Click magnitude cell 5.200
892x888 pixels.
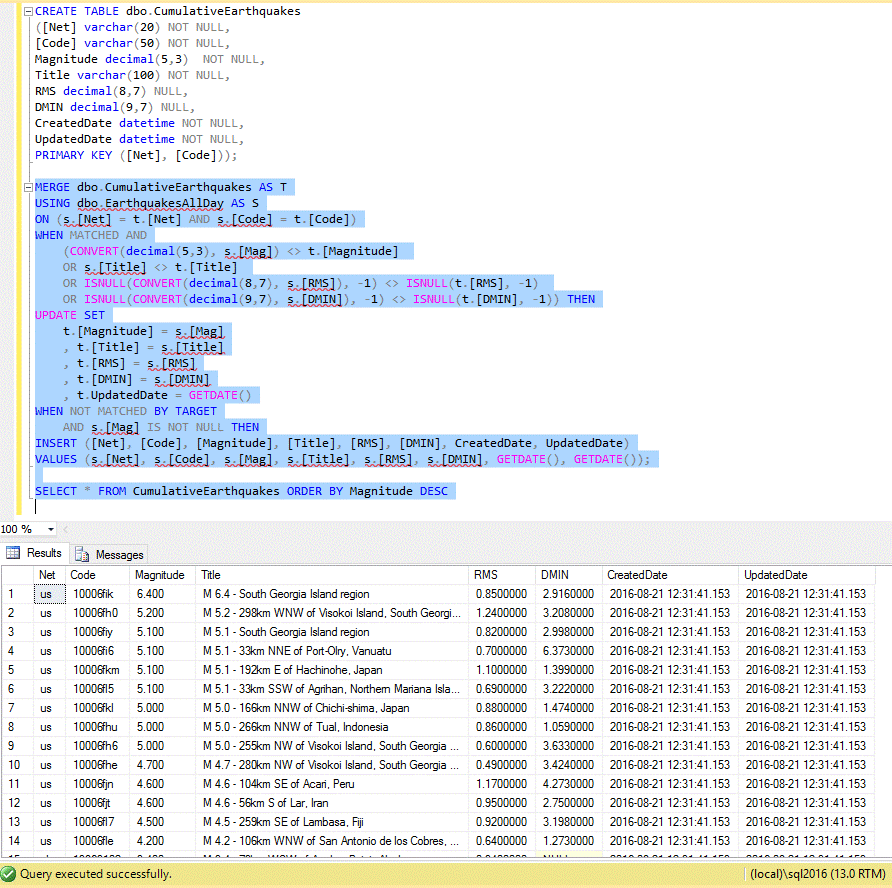pos(163,613)
